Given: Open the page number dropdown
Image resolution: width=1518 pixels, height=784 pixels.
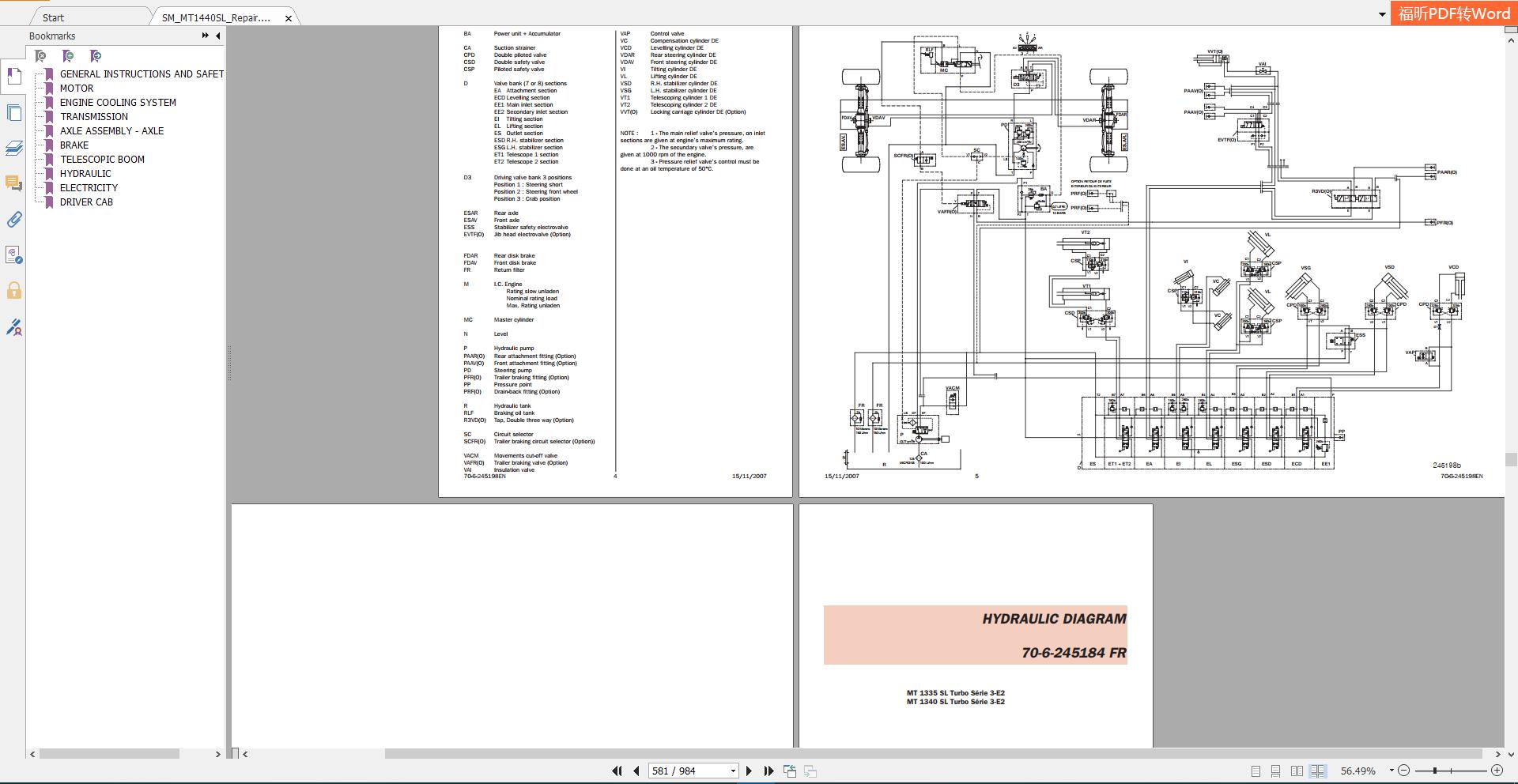Looking at the screenshot, I should 734,771.
